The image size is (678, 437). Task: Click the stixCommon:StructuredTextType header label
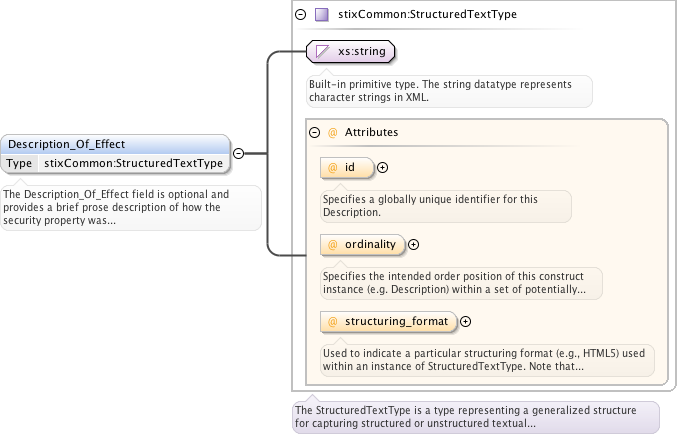[428, 15]
